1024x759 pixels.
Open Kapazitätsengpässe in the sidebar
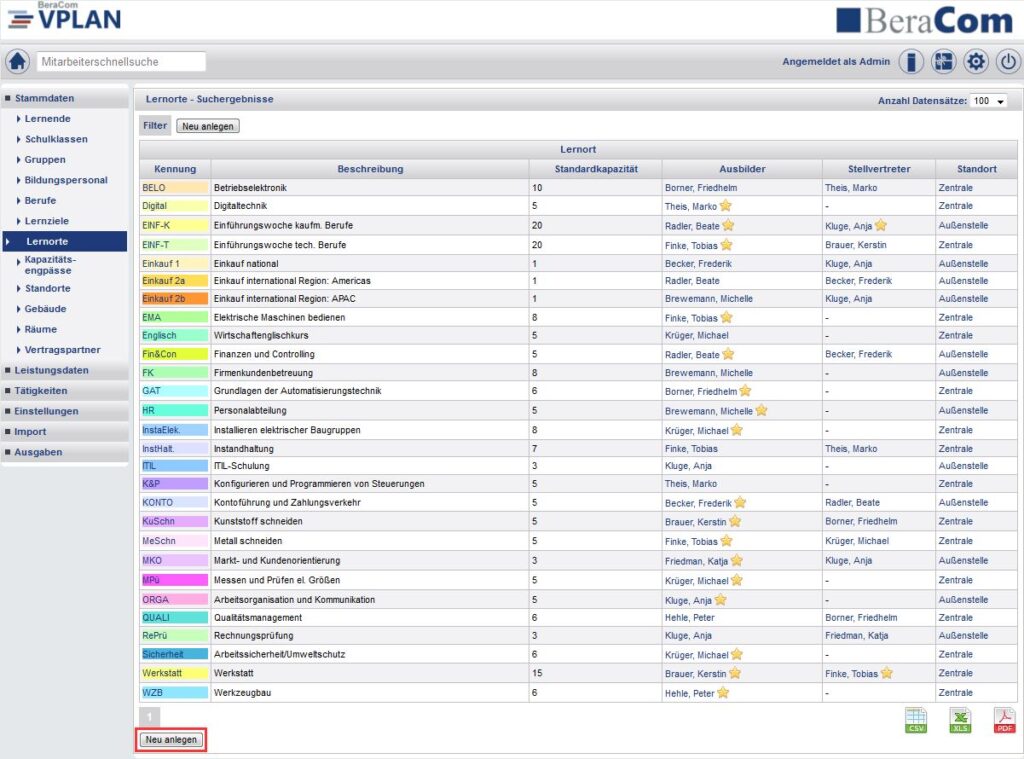[50, 265]
